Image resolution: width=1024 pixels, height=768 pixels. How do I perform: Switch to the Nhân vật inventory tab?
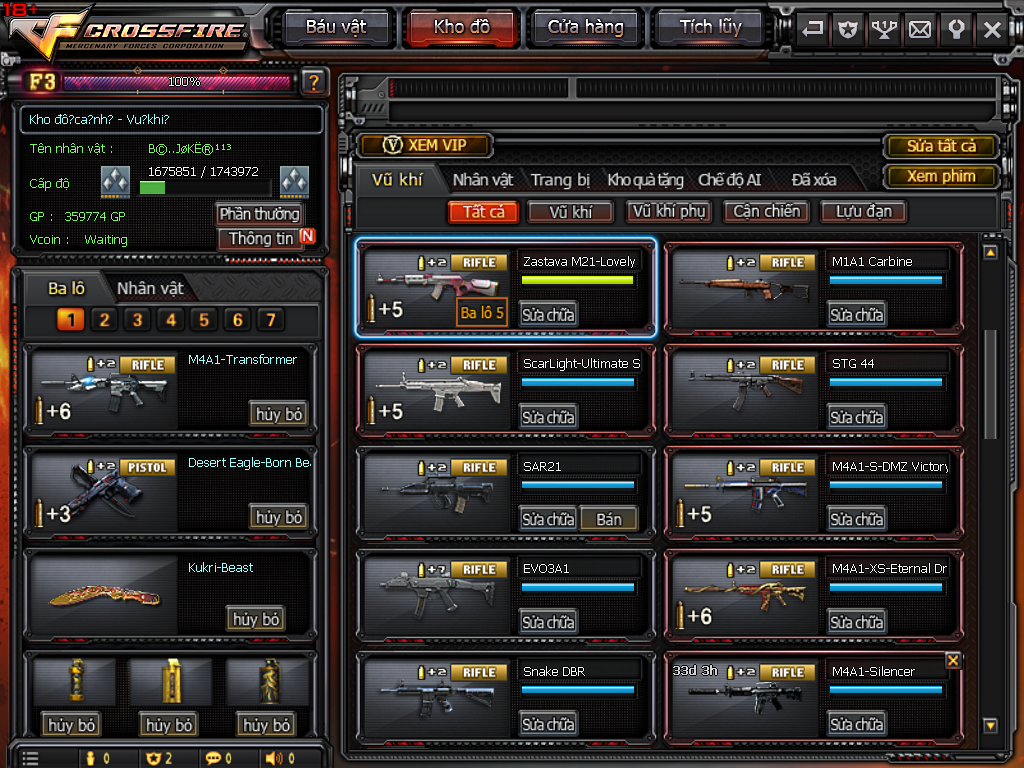click(483, 180)
